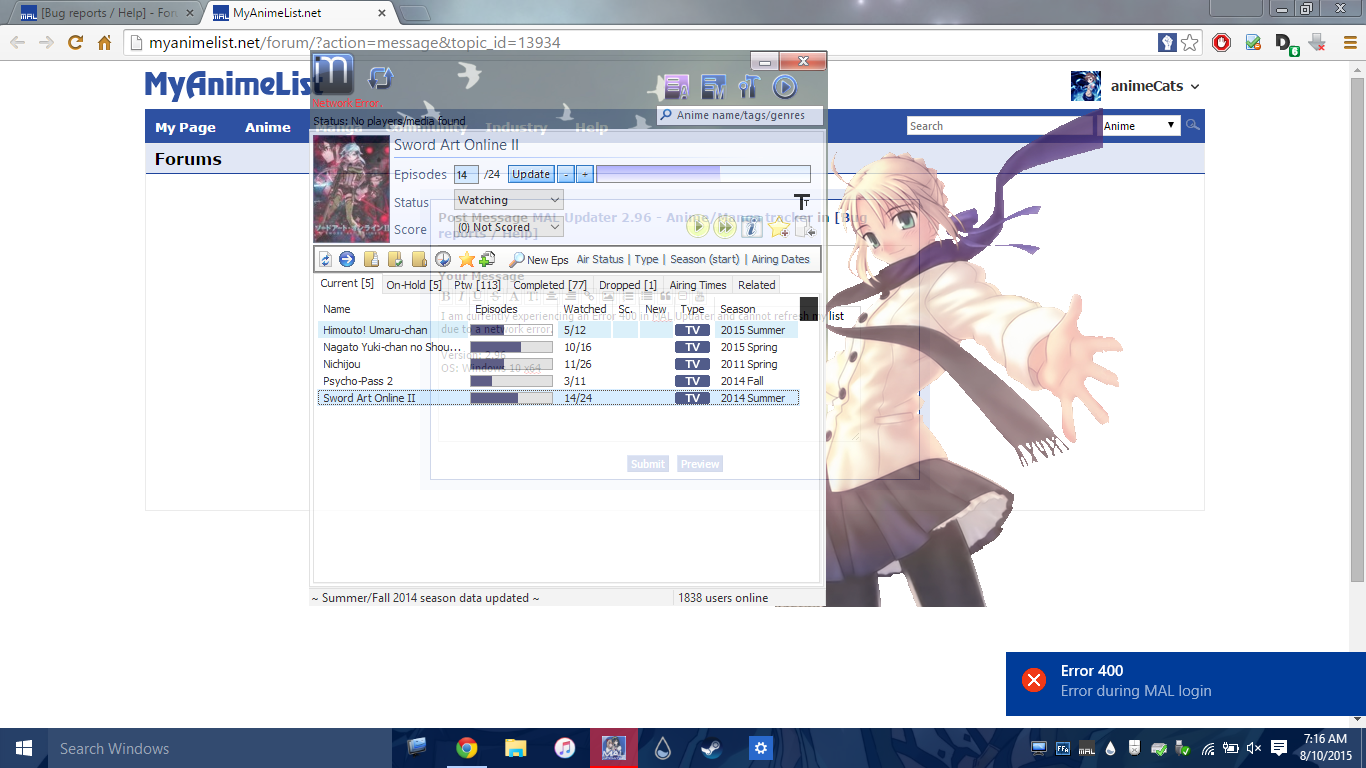This screenshot has width=1366, height=768.
Task: Open Steam from the Windows taskbar
Action: coord(712,748)
